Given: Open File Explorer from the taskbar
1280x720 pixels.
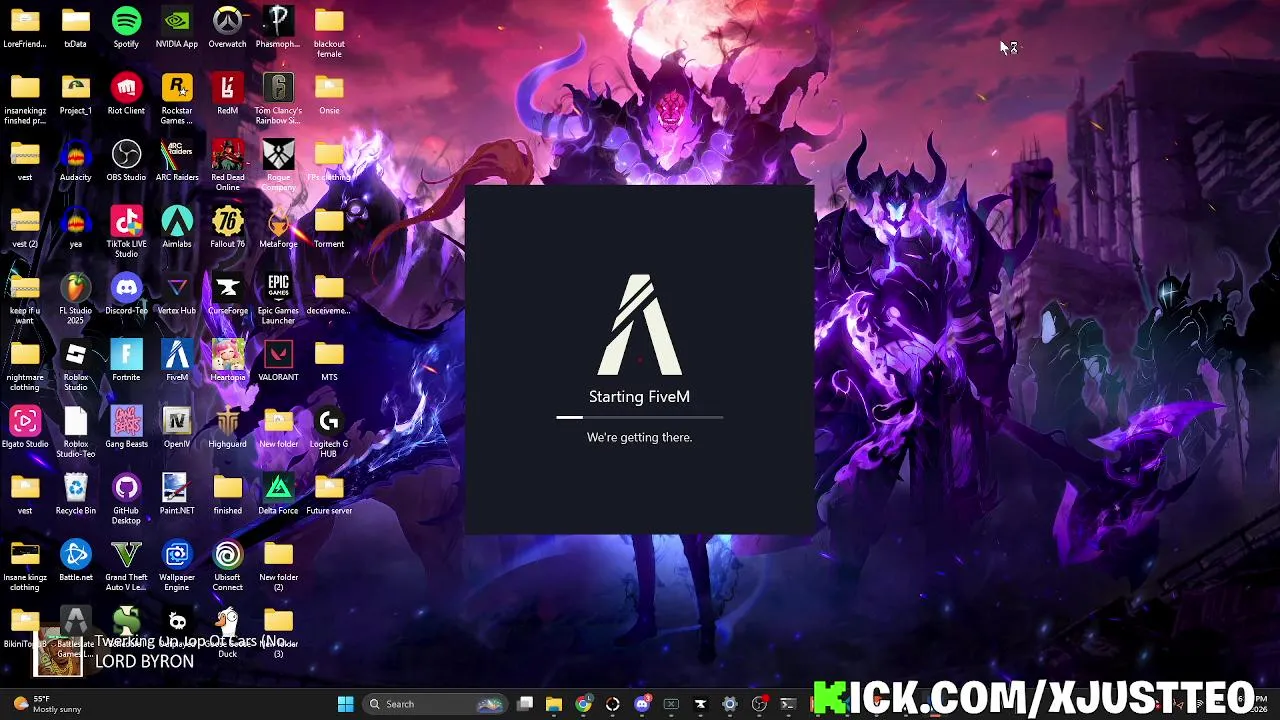Looking at the screenshot, I should [554, 704].
